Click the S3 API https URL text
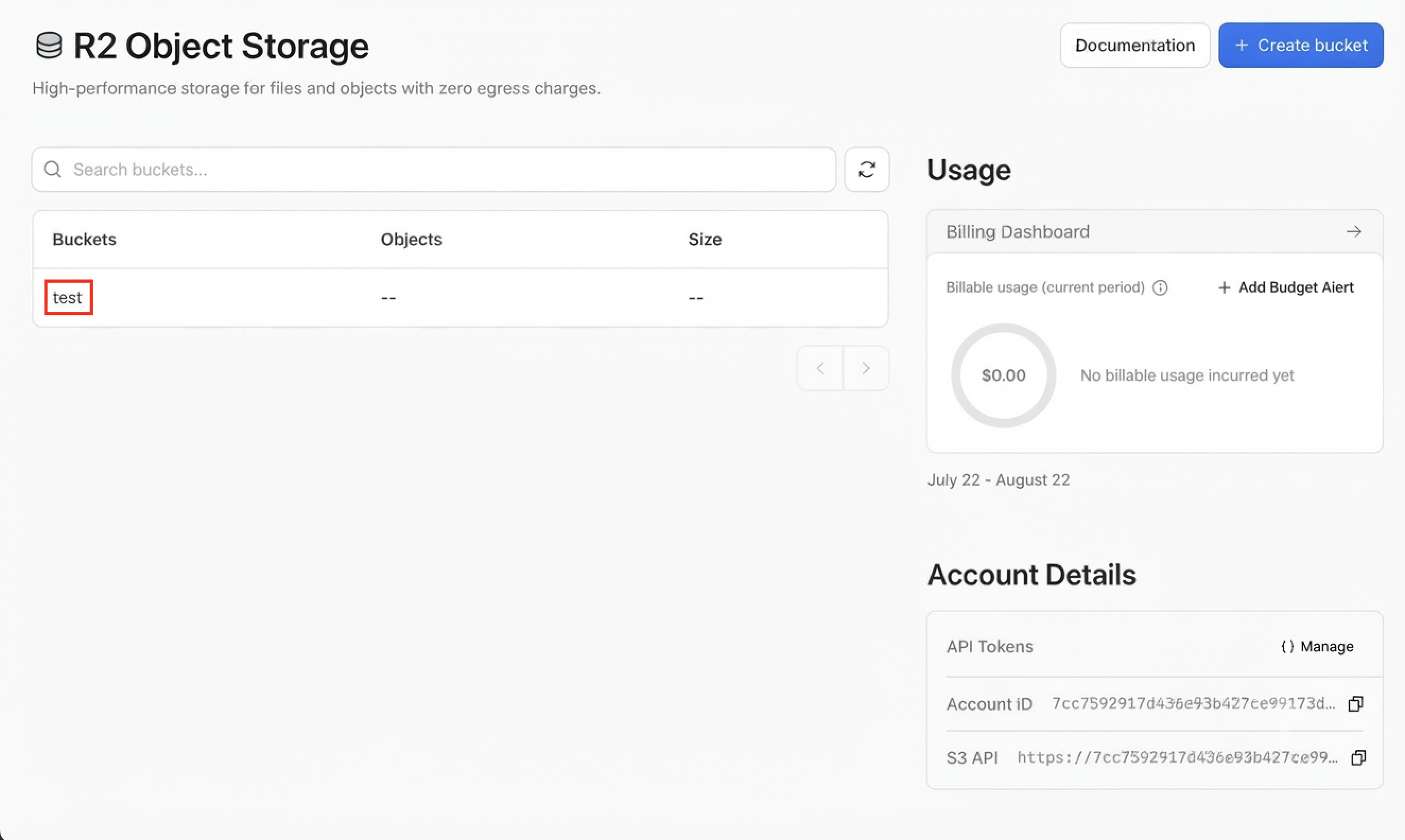 pyautogui.click(x=1177, y=757)
